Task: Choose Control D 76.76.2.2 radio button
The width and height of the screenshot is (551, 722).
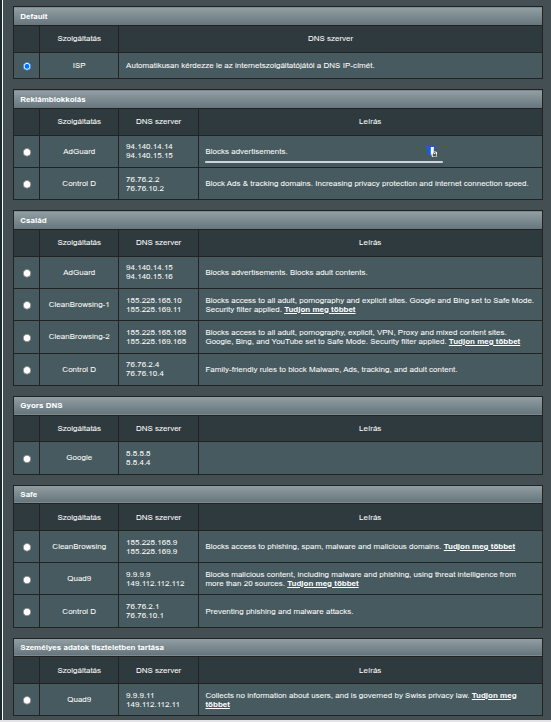Action: [x=27, y=184]
